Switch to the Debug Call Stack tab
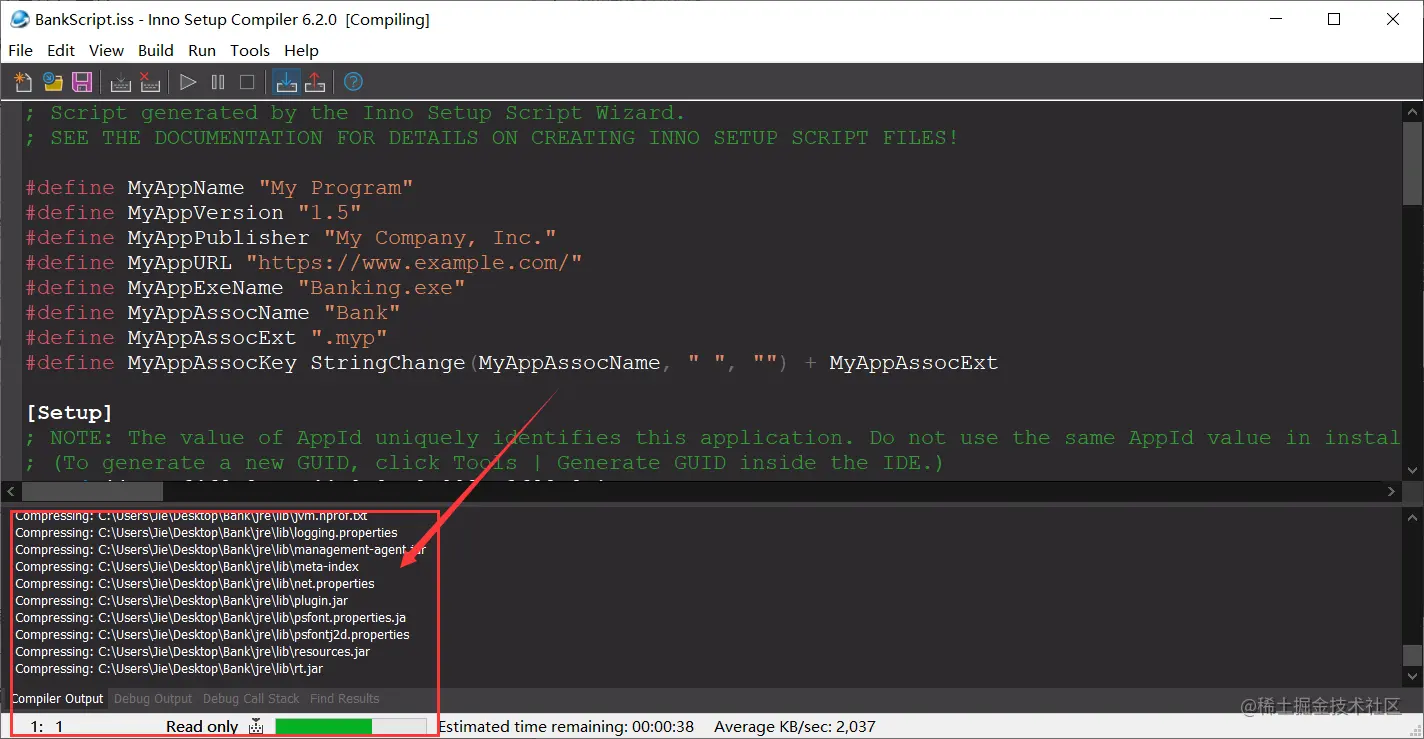Image resolution: width=1424 pixels, height=739 pixels. (x=251, y=699)
